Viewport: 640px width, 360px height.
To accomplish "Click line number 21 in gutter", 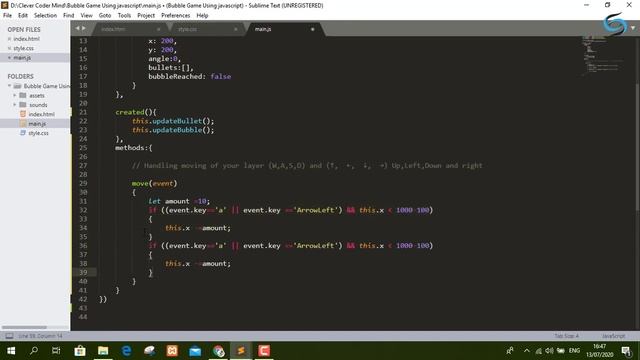I will (x=83, y=112).
